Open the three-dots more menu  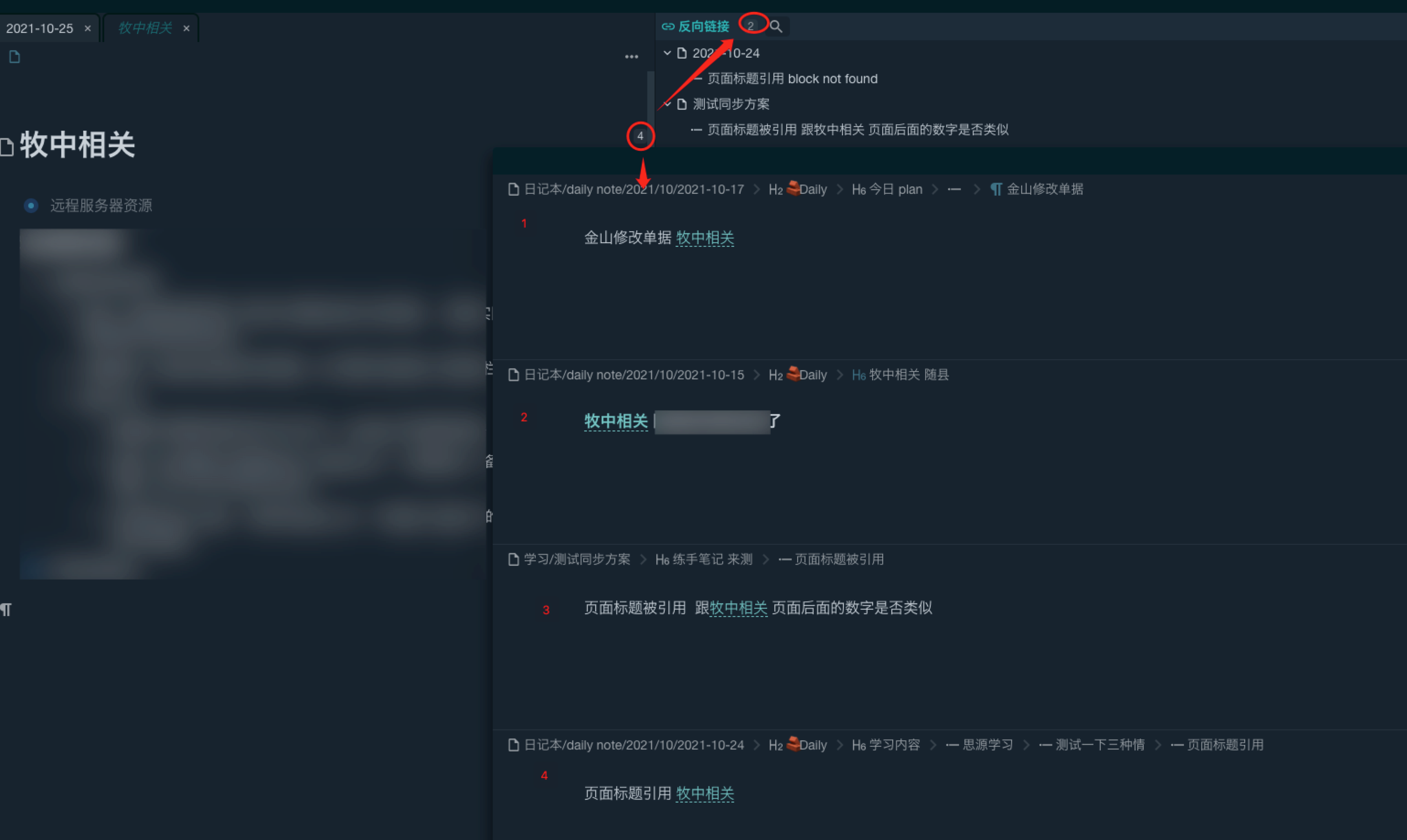[632, 57]
